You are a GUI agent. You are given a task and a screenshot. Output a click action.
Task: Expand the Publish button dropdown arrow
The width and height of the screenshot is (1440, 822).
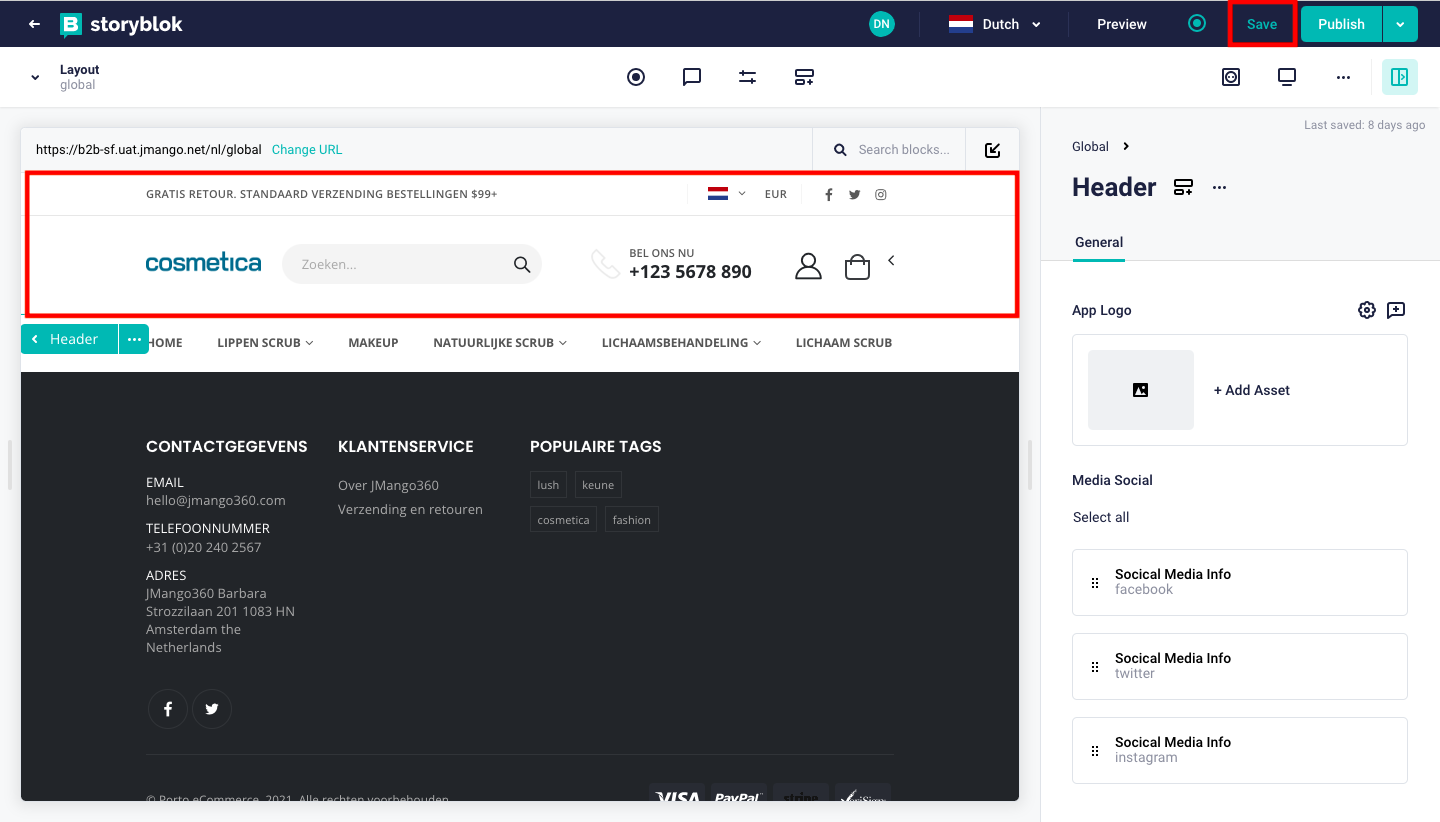point(1400,24)
